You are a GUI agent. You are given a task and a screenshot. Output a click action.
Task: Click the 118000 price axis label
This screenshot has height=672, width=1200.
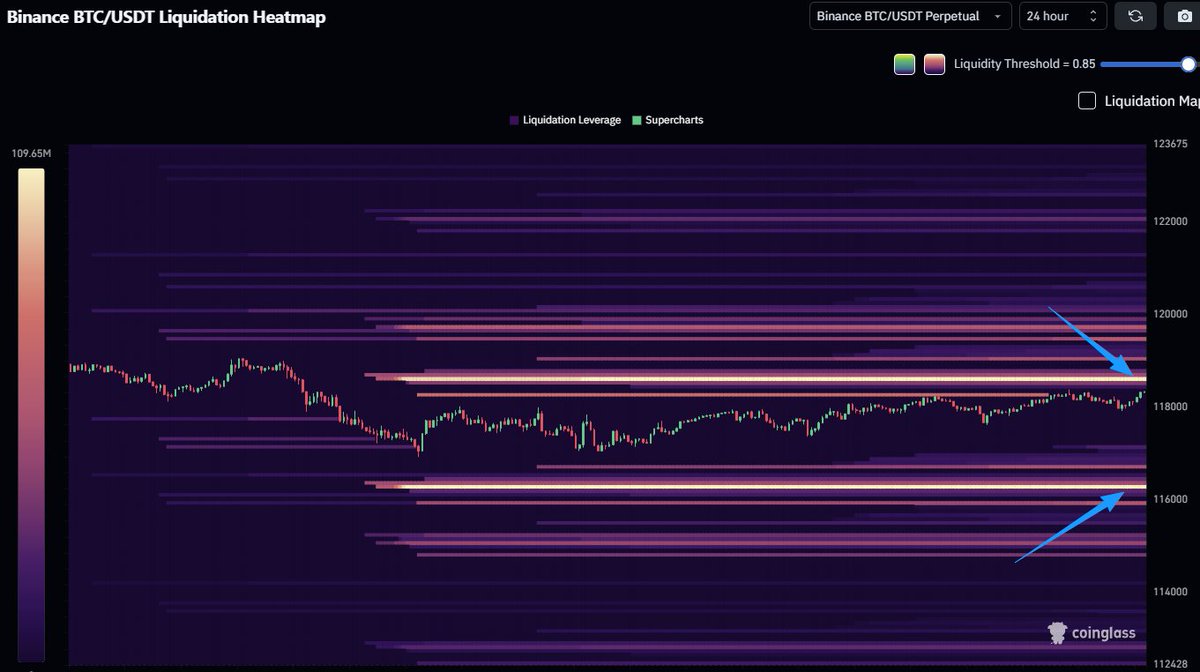[x=1169, y=406]
